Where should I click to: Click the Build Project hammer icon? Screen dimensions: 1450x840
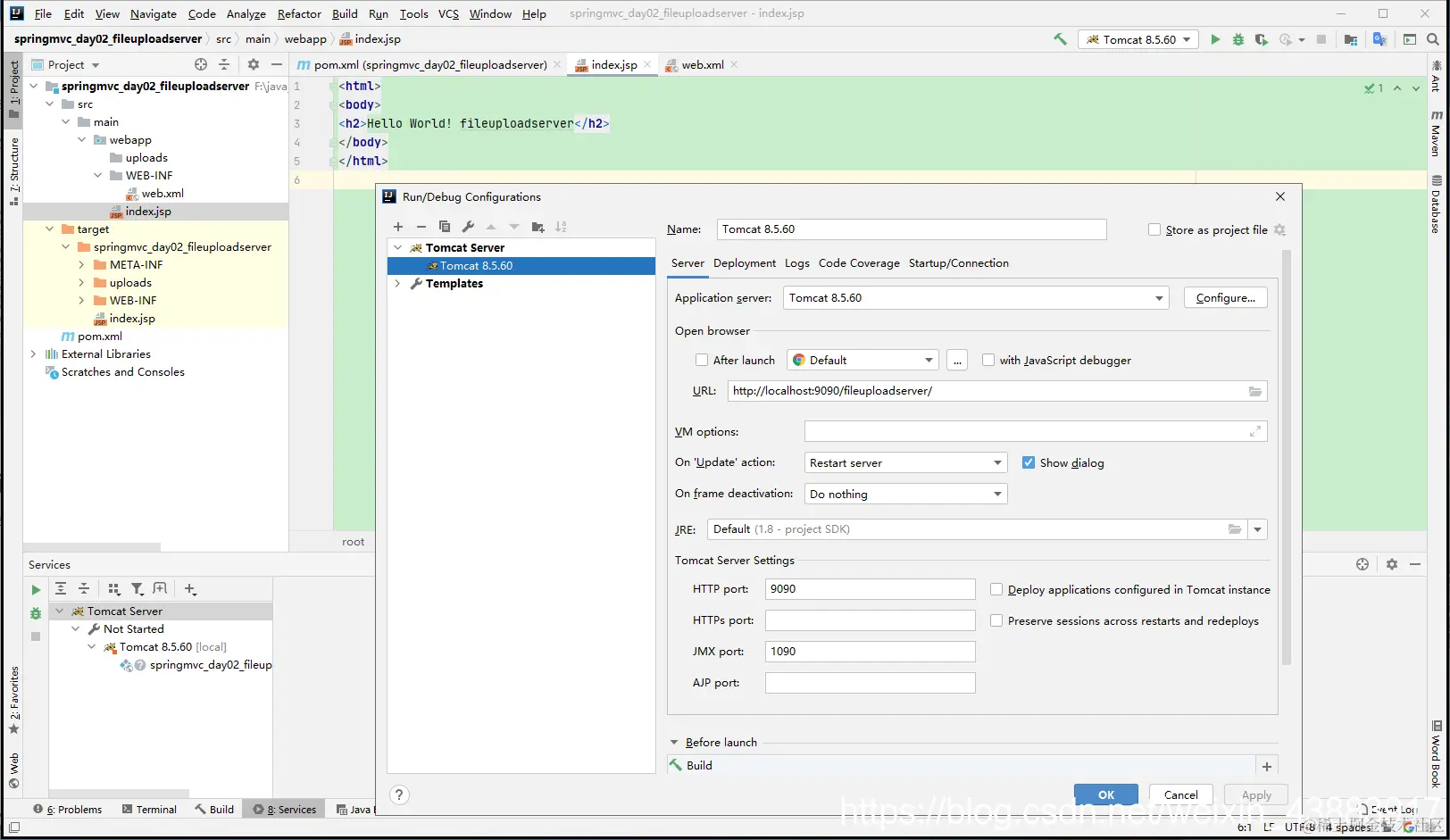click(1060, 39)
